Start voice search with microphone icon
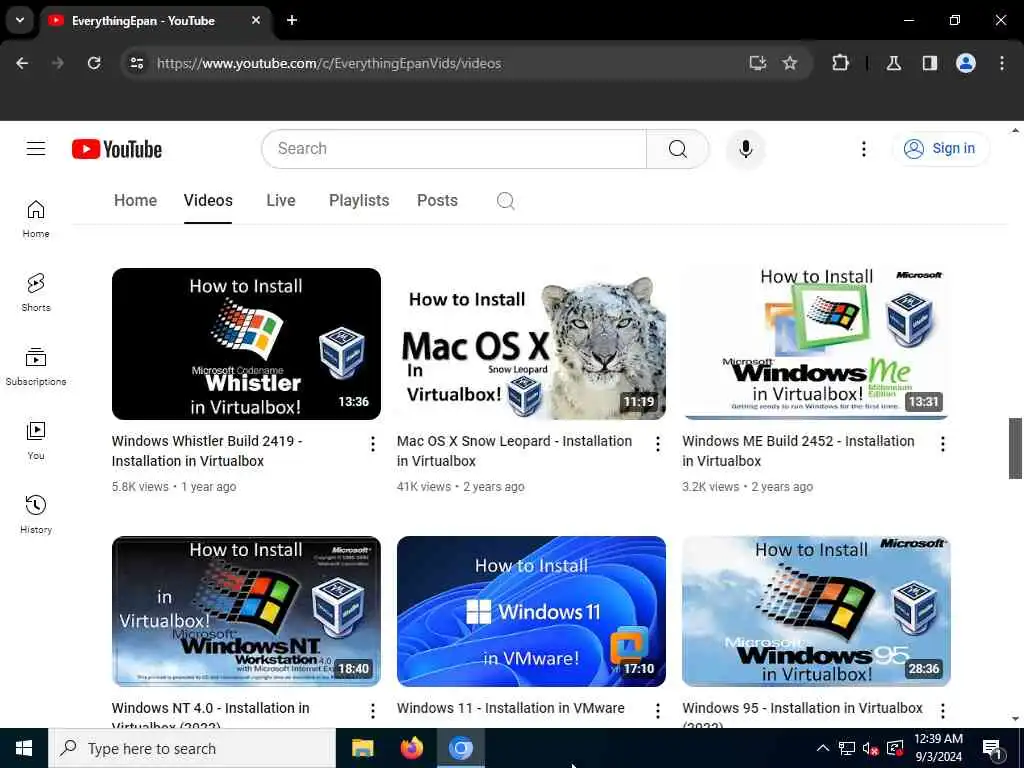This screenshot has height=768, width=1024. 745,149
